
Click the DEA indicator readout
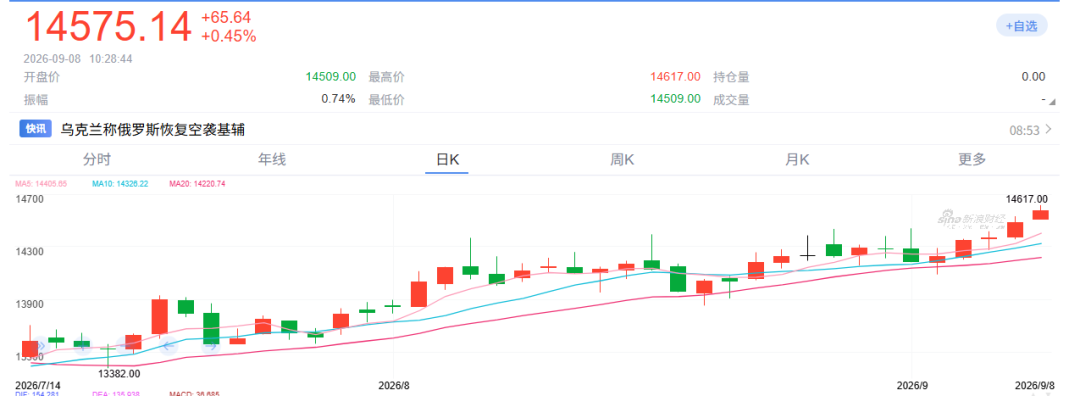[x=116, y=394]
